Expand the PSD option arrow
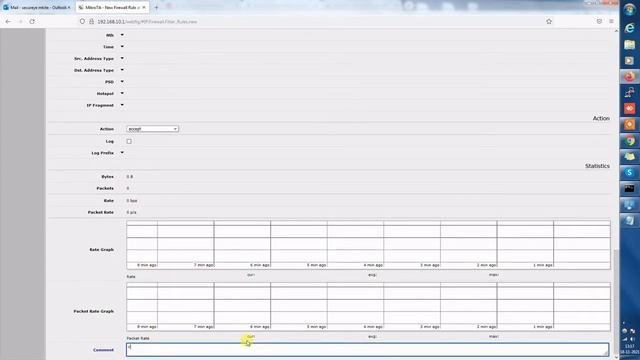This screenshot has height=360, width=640. coord(122,82)
